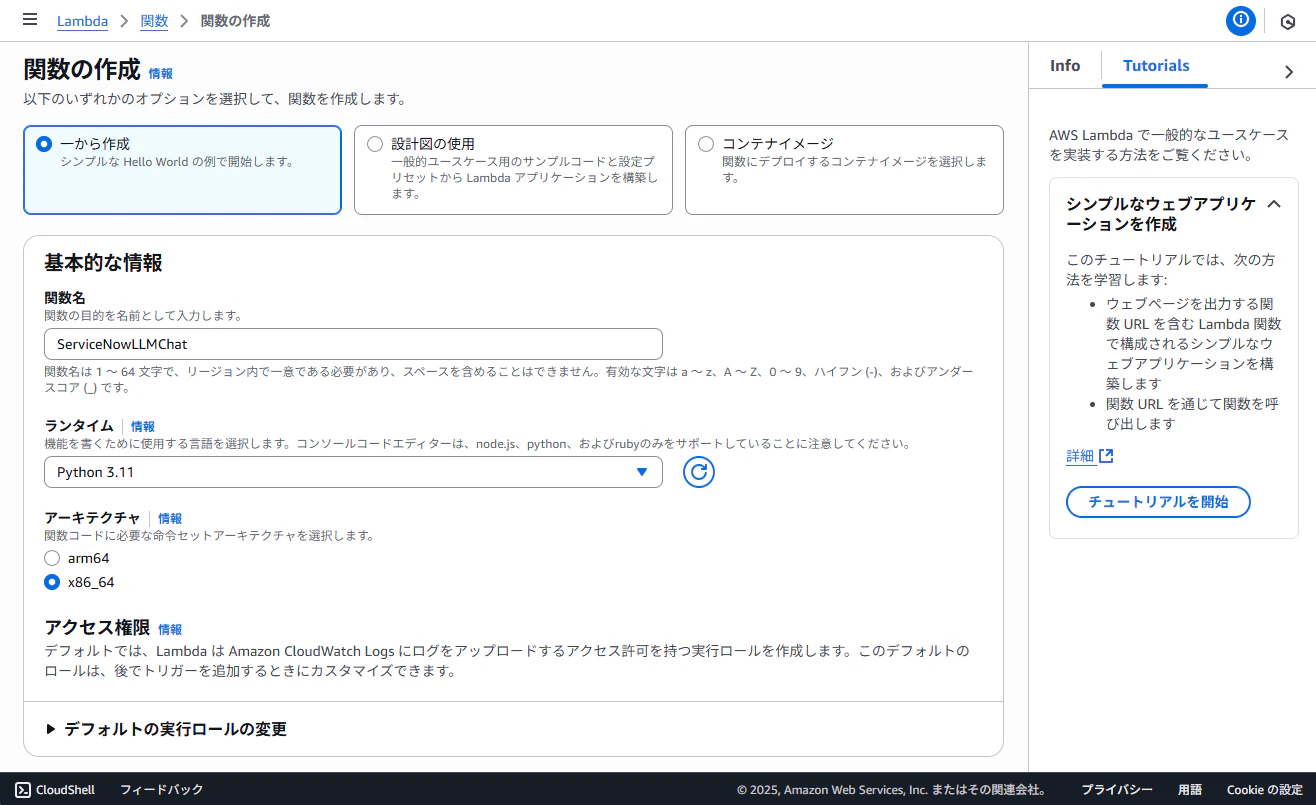Image resolution: width=1316 pixels, height=805 pixels.
Task: Select the 一から作成 option
Action: tap(182, 170)
